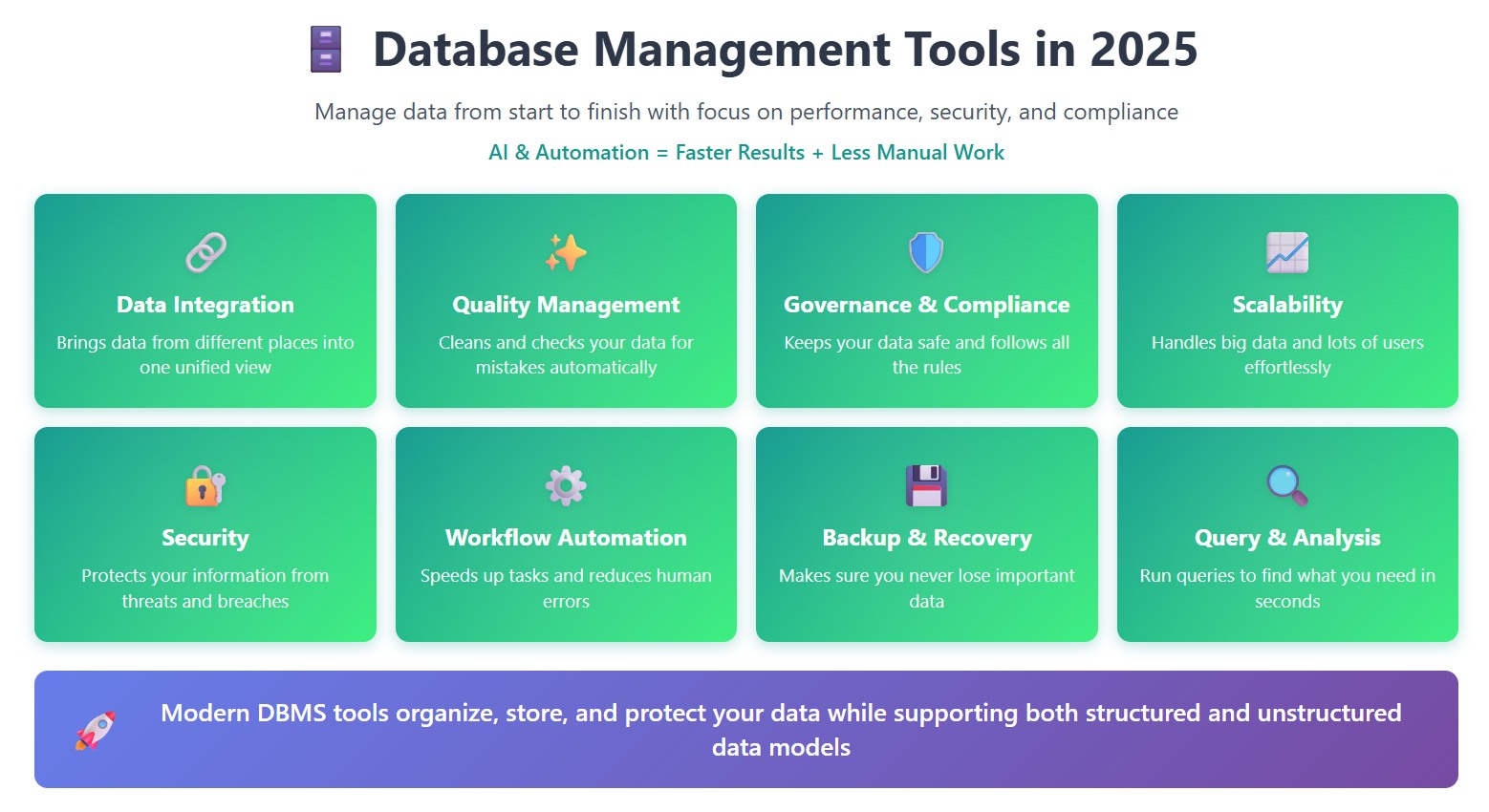Viewport: 1489px width, 812px height.
Task: Click the green AI & Automation tagline
Action: (745, 153)
